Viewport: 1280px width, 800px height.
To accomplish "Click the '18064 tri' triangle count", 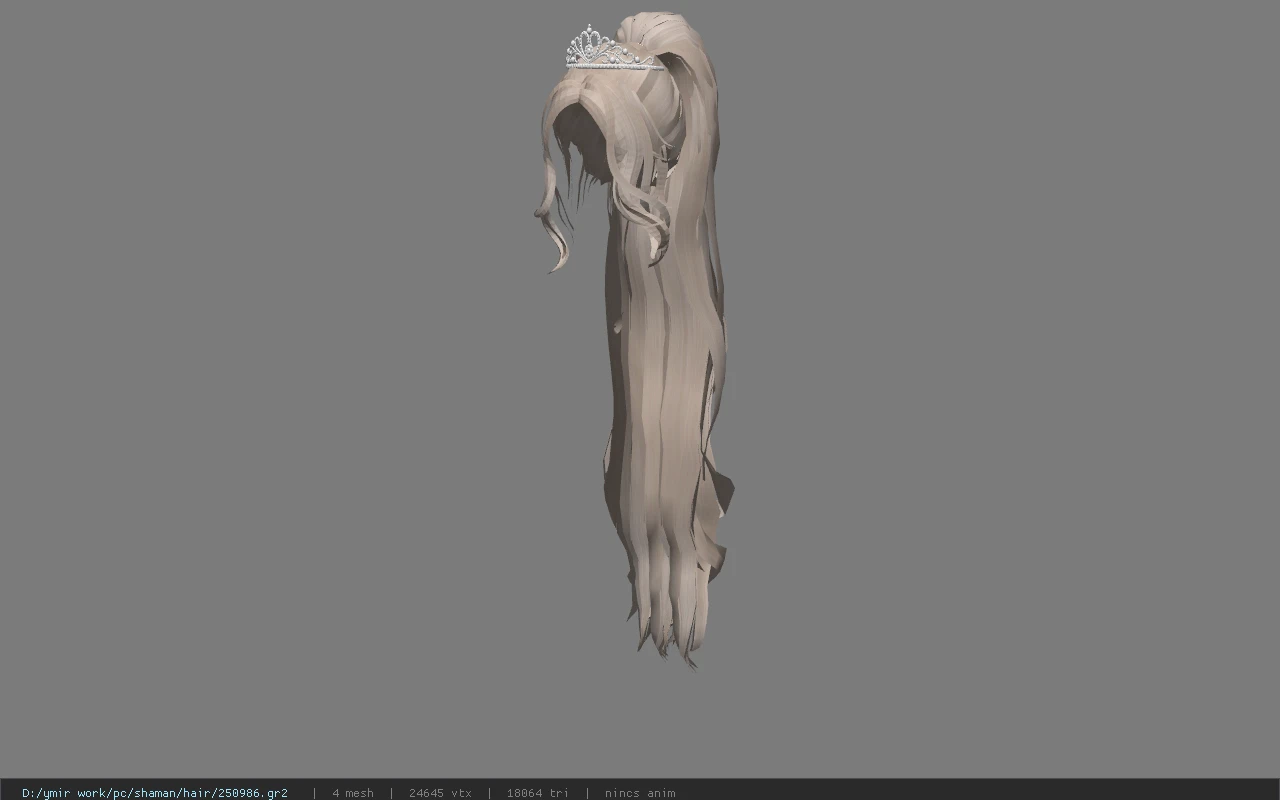I will tap(538, 793).
